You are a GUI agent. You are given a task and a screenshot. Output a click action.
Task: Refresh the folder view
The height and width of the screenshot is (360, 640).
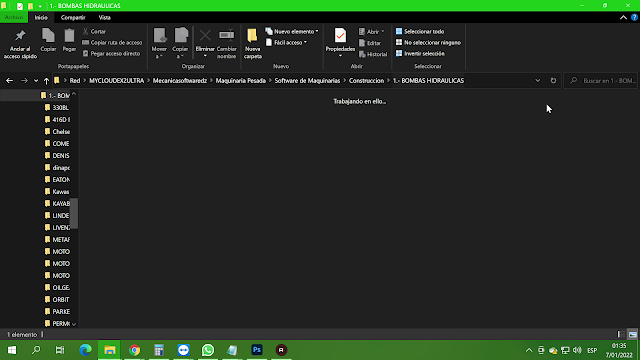[553, 81]
